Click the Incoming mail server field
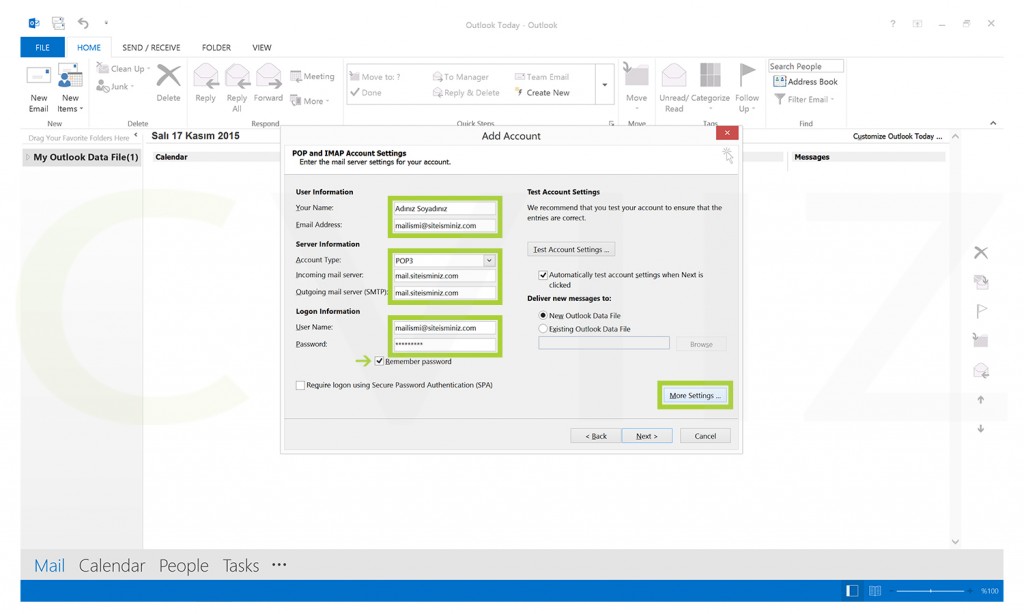Image resolution: width=1024 pixels, height=614 pixels. [x=444, y=276]
